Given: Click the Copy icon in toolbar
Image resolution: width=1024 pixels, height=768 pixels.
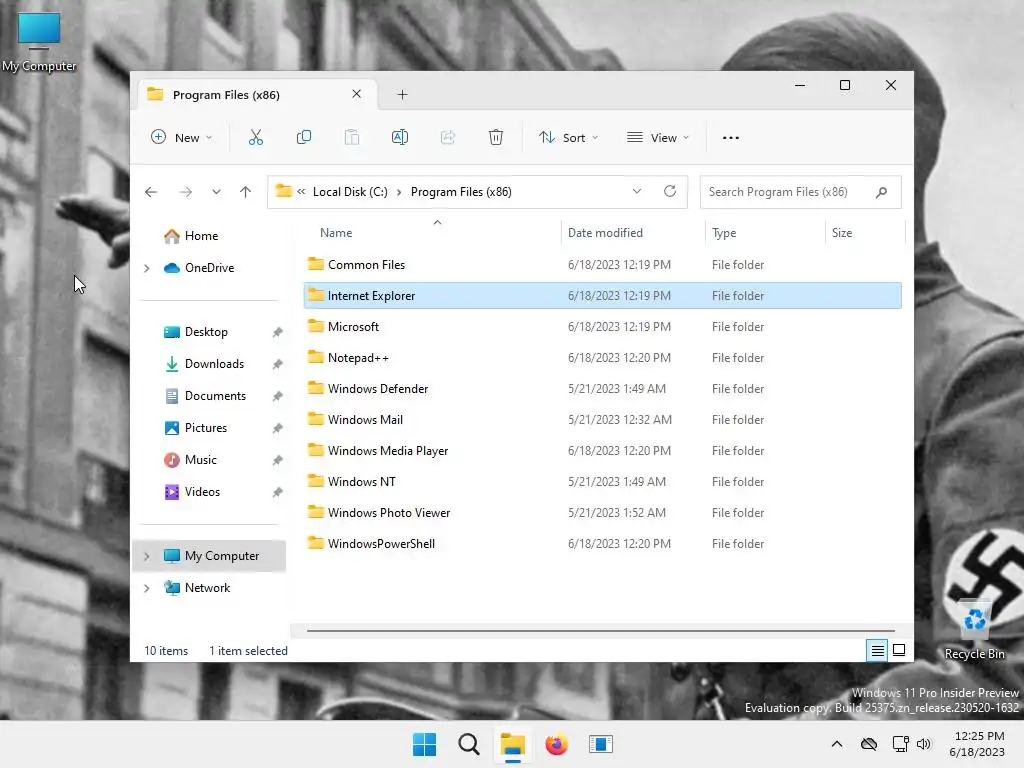Looking at the screenshot, I should (x=304, y=137).
